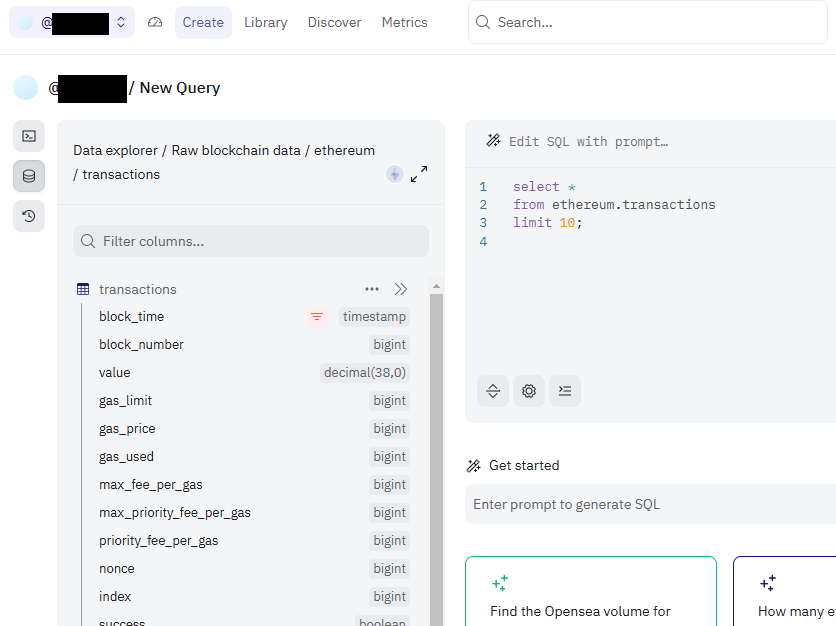This screenshot has width=836, height=626.
Task: Open the Create tab
Action: pyautogui.click(x=203, y=22)
